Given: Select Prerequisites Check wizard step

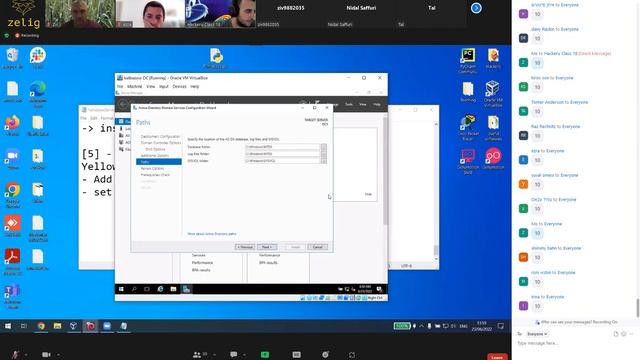Looking at the screenshot, I should point(155,175).
